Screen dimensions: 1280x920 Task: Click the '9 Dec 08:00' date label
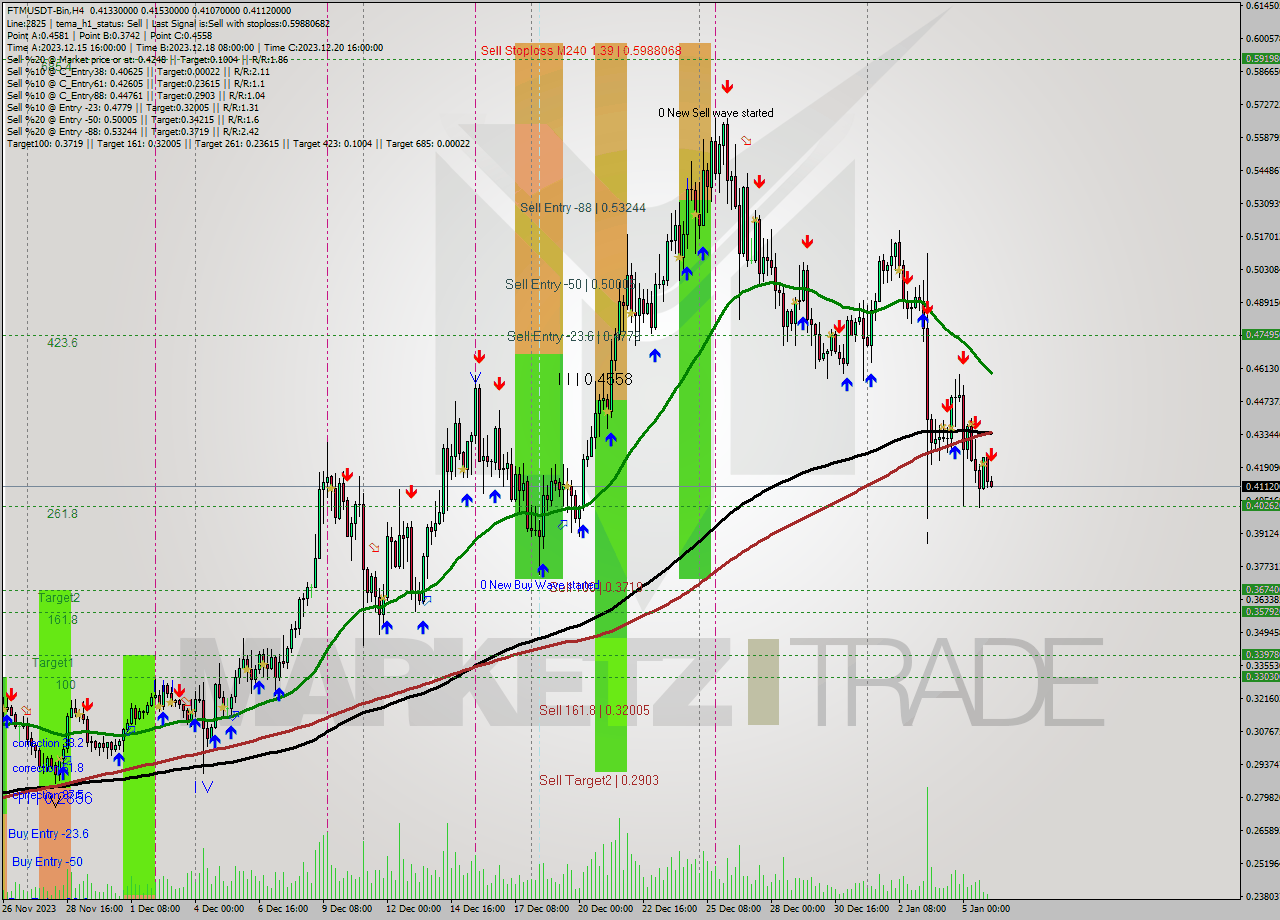pos(347,909)
